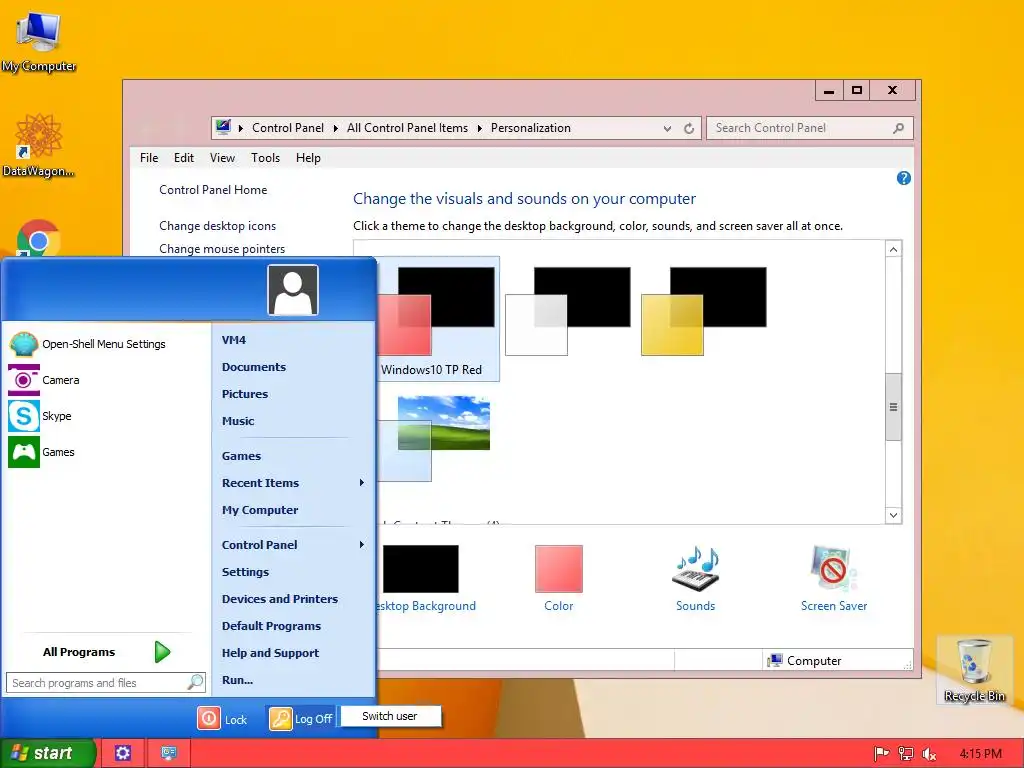Expand the Recent Items submenu arrow
1024x768 pixels.
(x=361, y=483)
